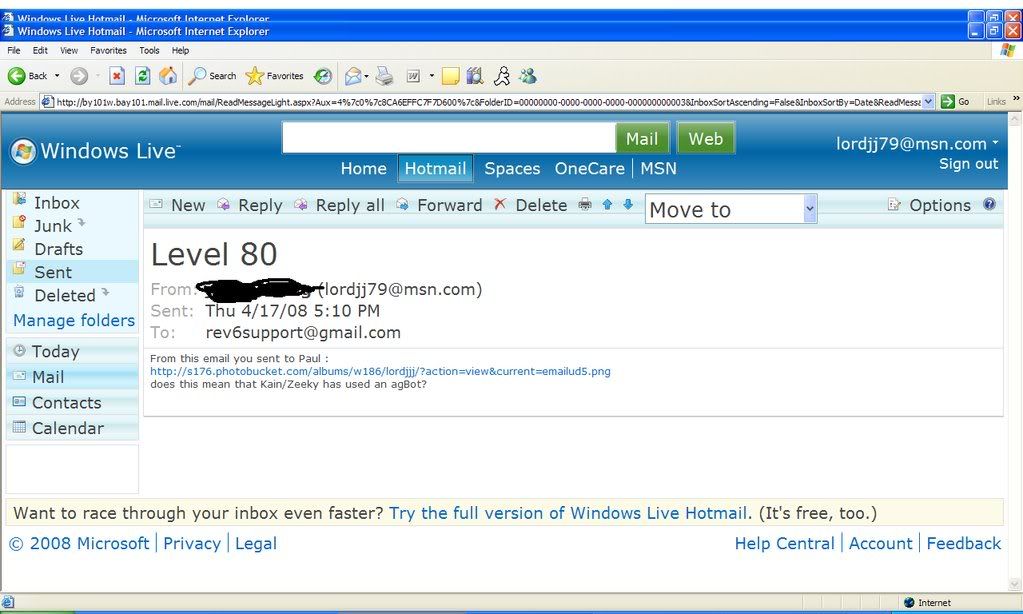Click the Edit with Word toolbar icon
This screenshot has height=614, width=1023.
pos(413,76)
